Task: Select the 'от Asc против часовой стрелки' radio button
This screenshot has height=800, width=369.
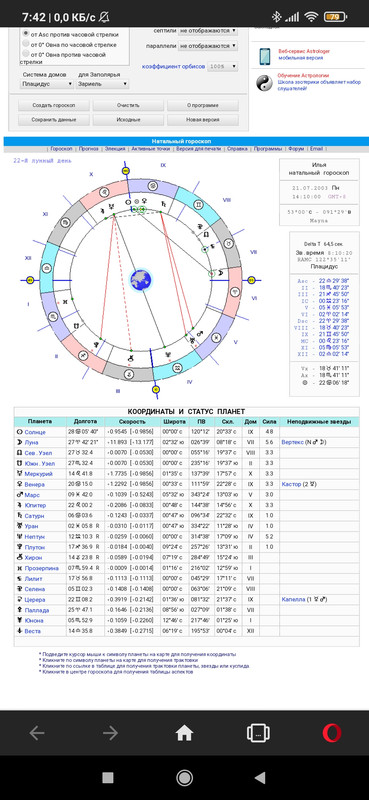Action: tap(26, 34)
